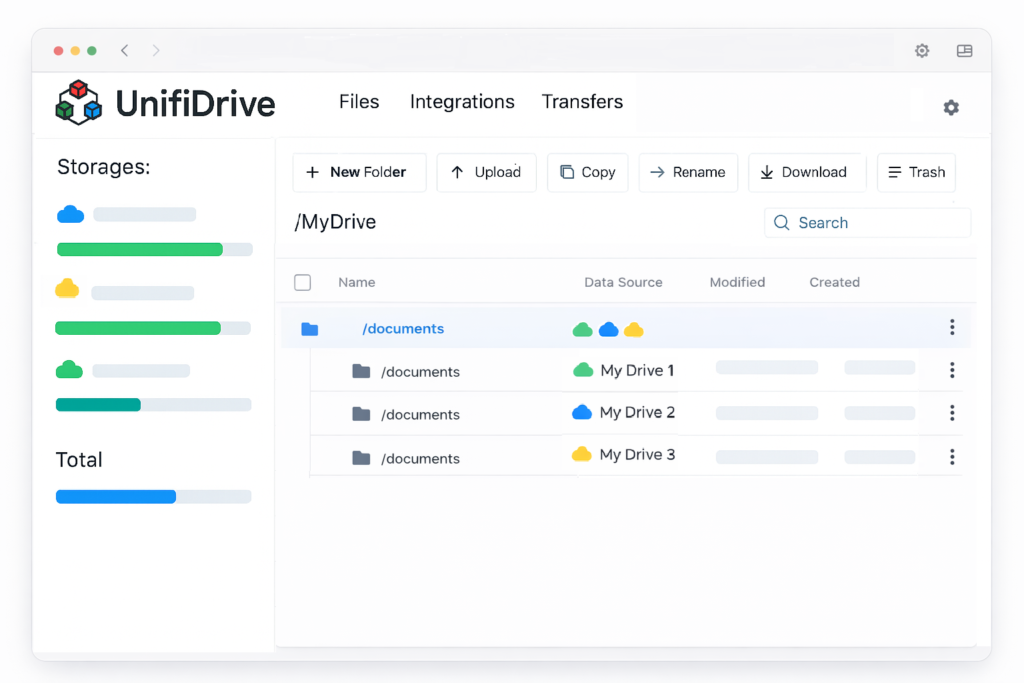Image resolution: width=1024 pixels, height=683 pixels.
Task: Click the blue Total storage usage bar
Action: [116, 497]
